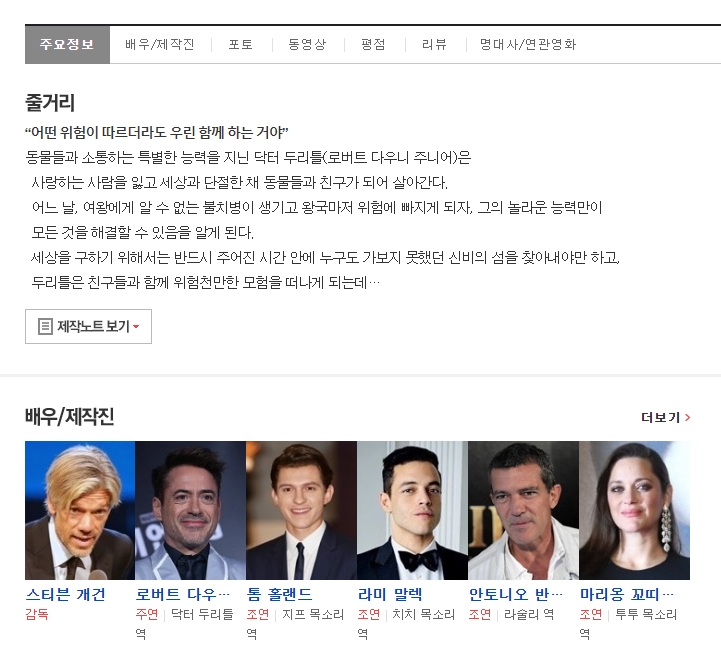Click the 로버트 다우니 주니어 cast photo
This screenshot has height=656, width=721.
(190, 510)
